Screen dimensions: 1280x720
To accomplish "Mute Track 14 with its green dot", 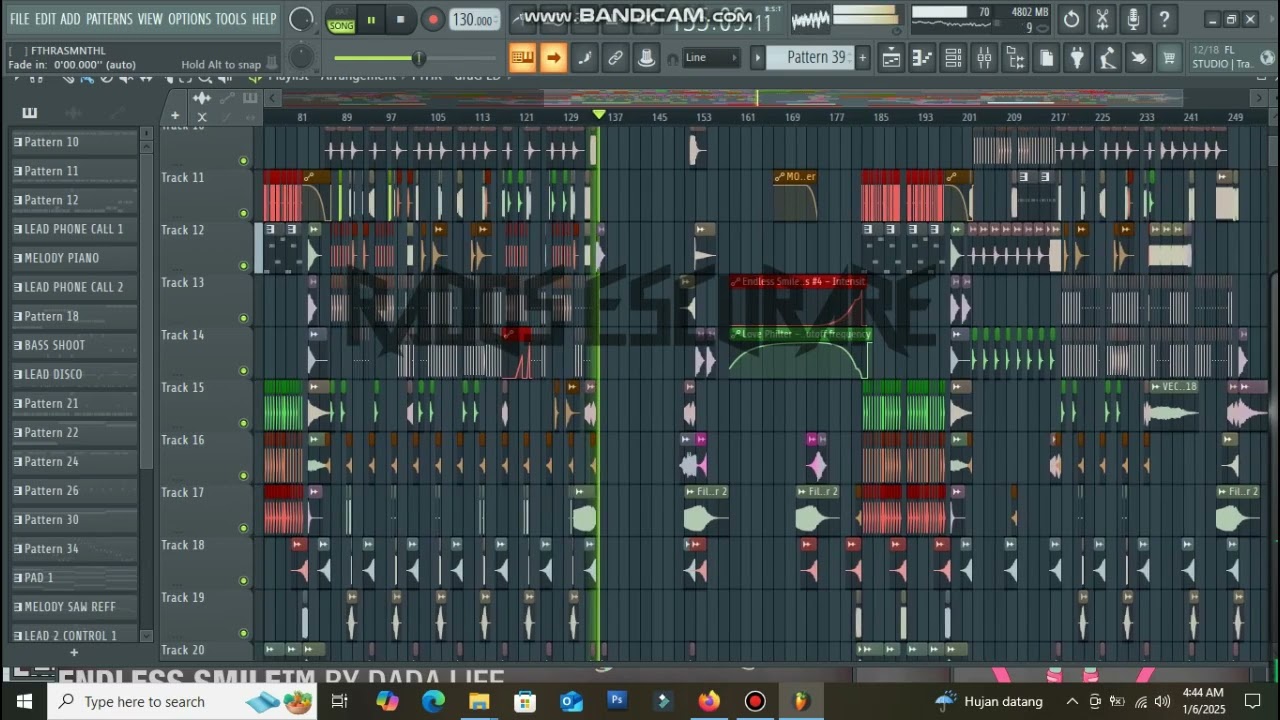I will [243, 371].
